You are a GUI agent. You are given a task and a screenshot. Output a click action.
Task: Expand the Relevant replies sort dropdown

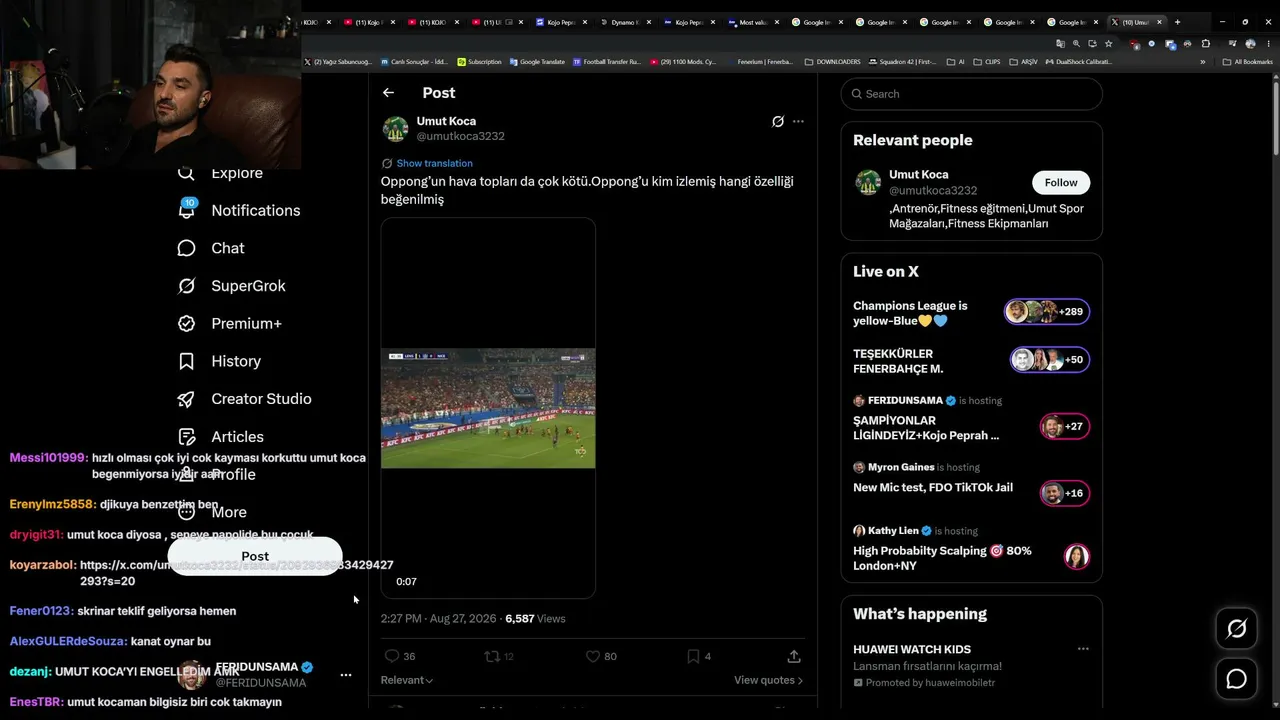coord(407,680)
